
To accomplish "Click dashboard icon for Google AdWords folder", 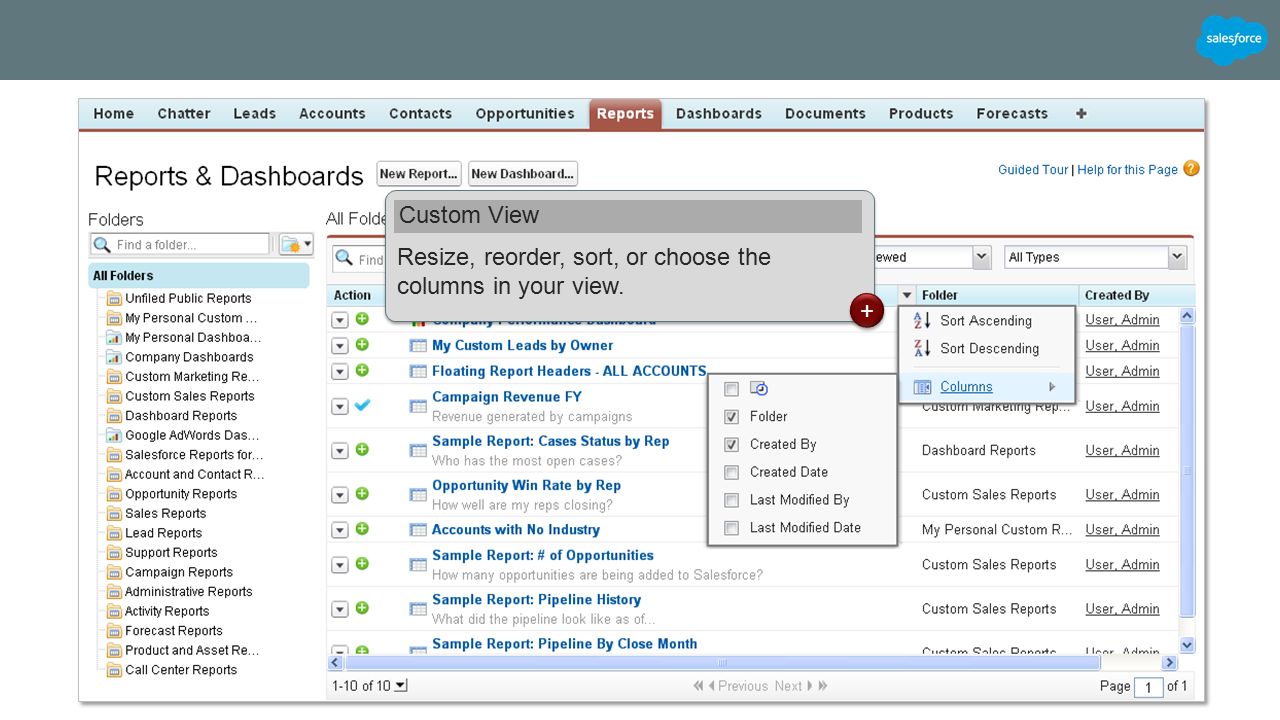I will tap(114, 435).
